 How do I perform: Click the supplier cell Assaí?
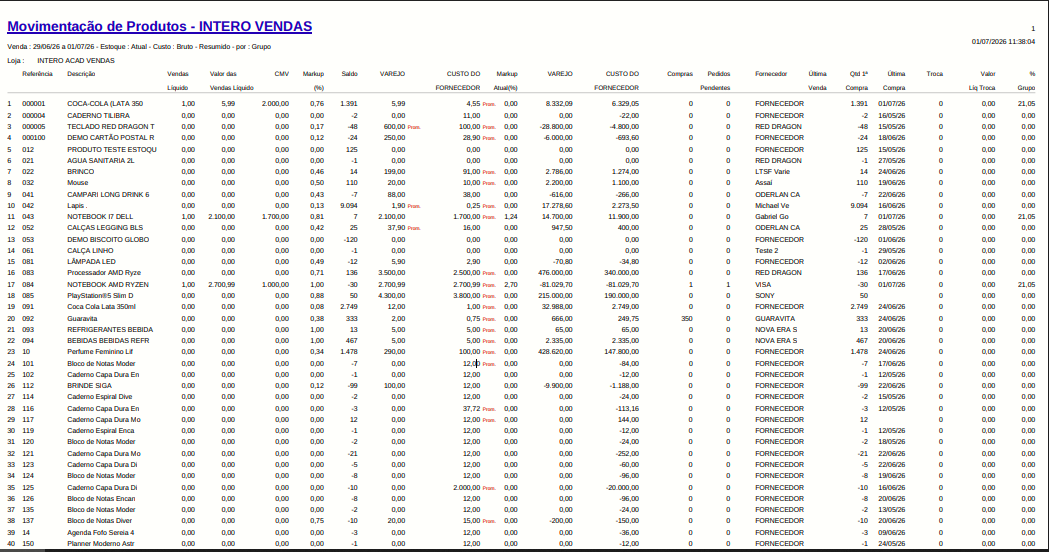point(764,183)
